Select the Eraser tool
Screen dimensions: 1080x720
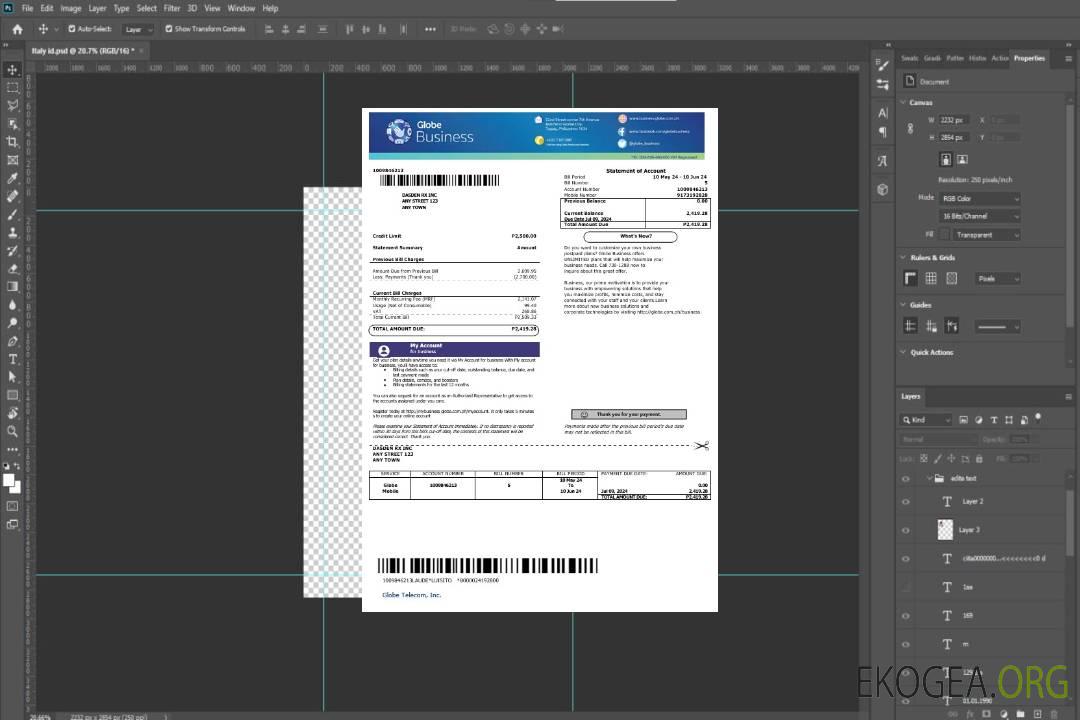click(x=12, y=269)
